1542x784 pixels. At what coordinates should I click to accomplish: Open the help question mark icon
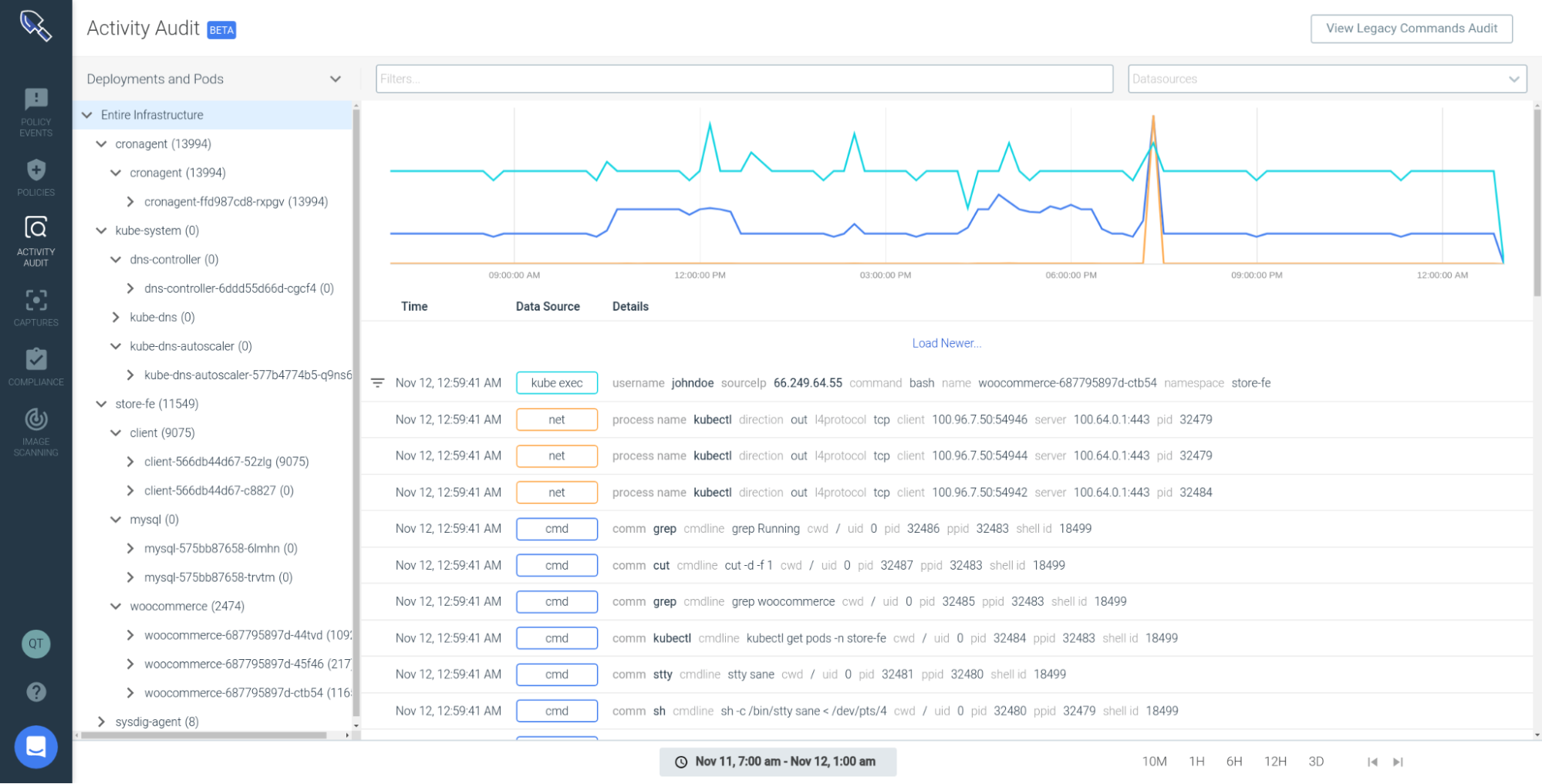[35, 691]
